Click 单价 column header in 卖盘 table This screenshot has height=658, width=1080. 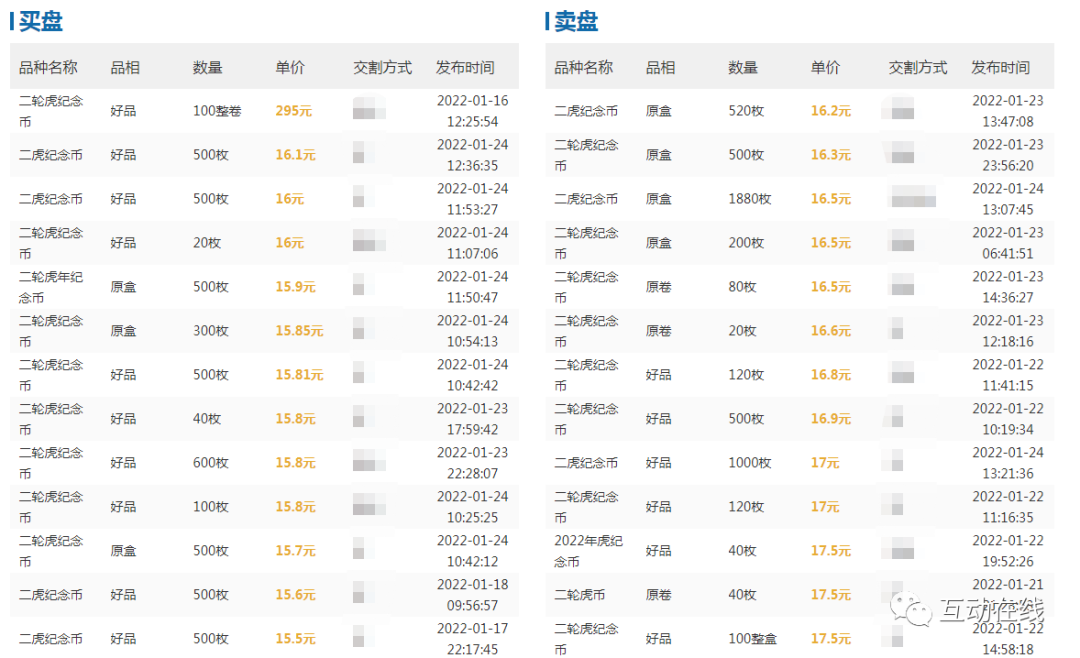825,68
